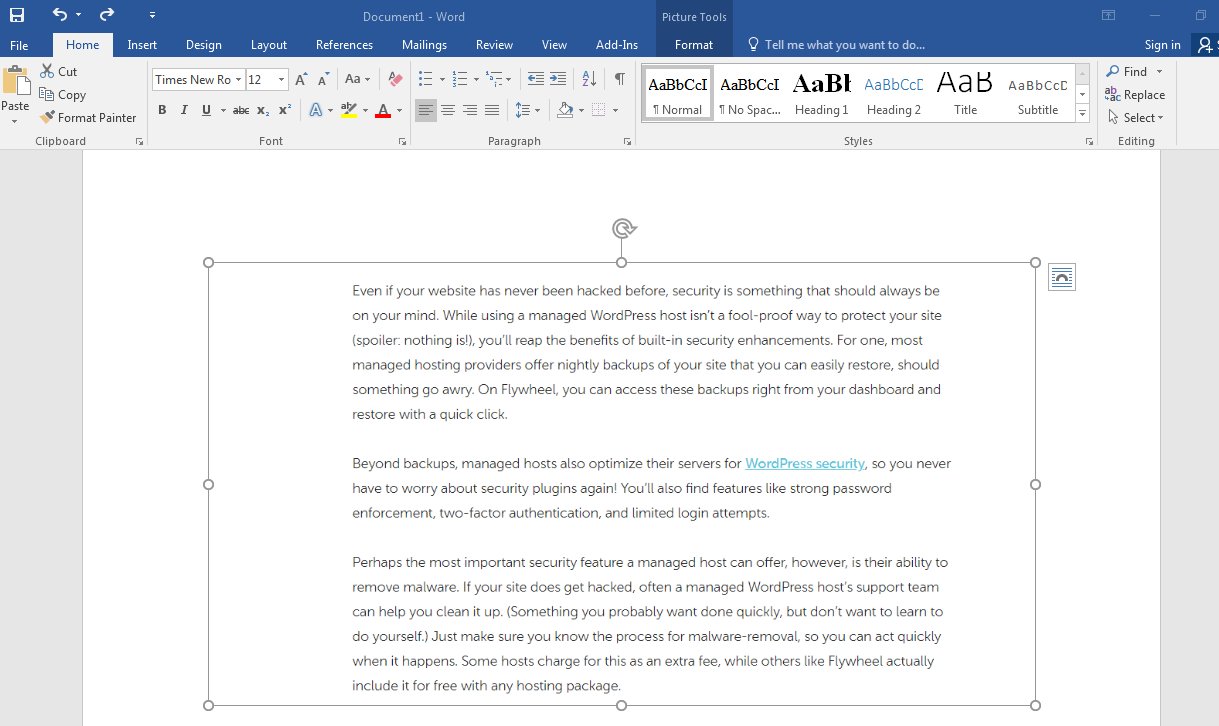Open the Sort dialog from Paragraph group
Viewport: 1219px width, 726px height.
[x=587, y=78]
